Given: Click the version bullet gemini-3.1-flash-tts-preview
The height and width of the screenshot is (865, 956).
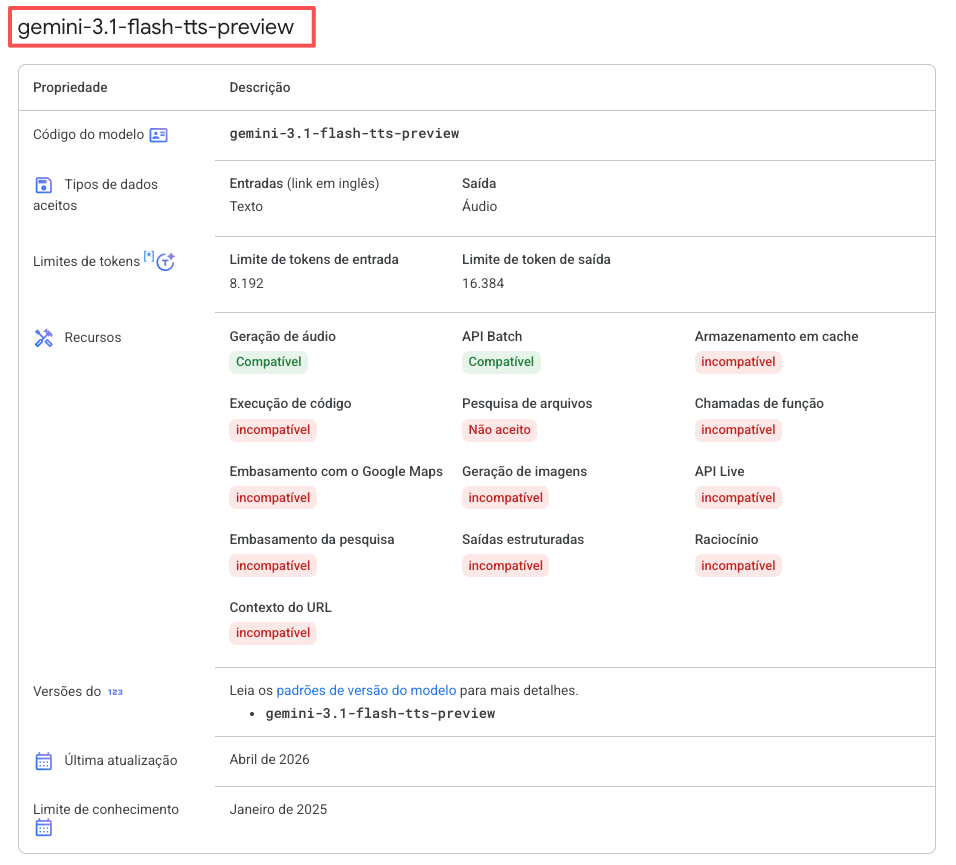Looking at the screenshot, I should 380,714.
